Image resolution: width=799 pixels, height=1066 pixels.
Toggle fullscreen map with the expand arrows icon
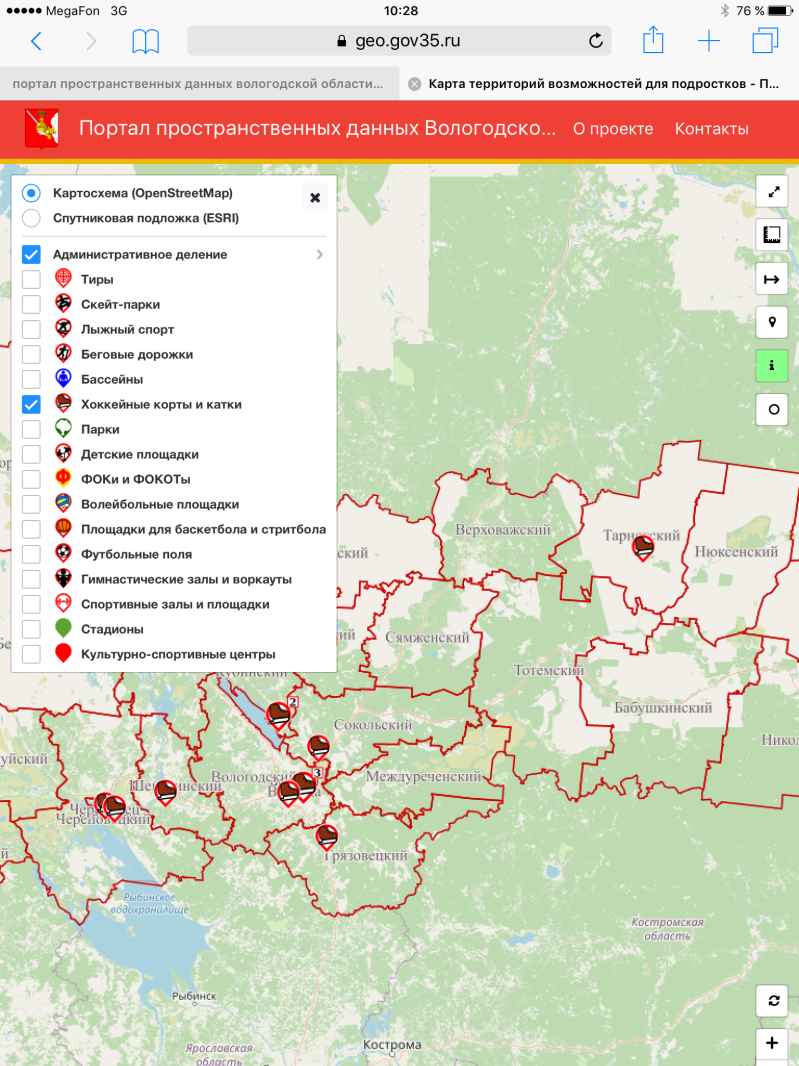[772, 191]
